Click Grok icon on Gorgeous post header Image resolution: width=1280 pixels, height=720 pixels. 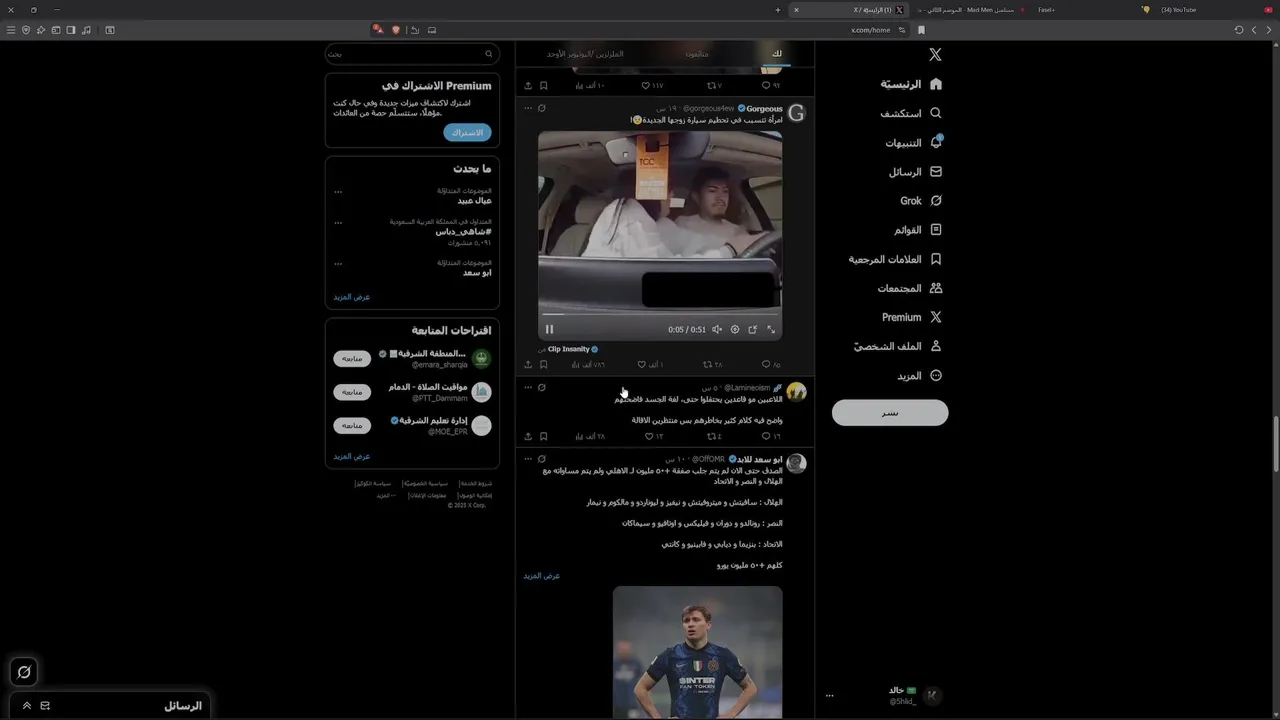(x=542, y=108)
